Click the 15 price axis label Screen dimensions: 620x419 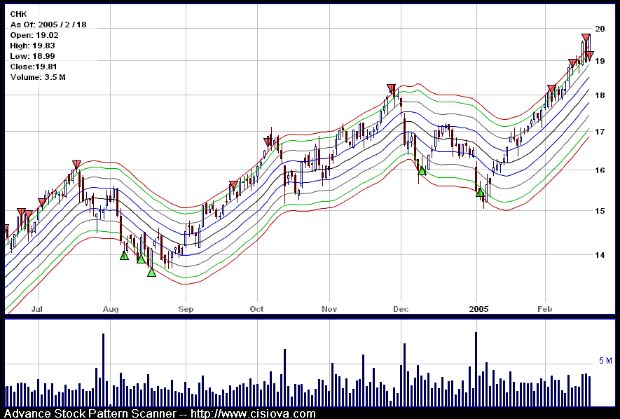pyautogui.click(x=600, y=211)
